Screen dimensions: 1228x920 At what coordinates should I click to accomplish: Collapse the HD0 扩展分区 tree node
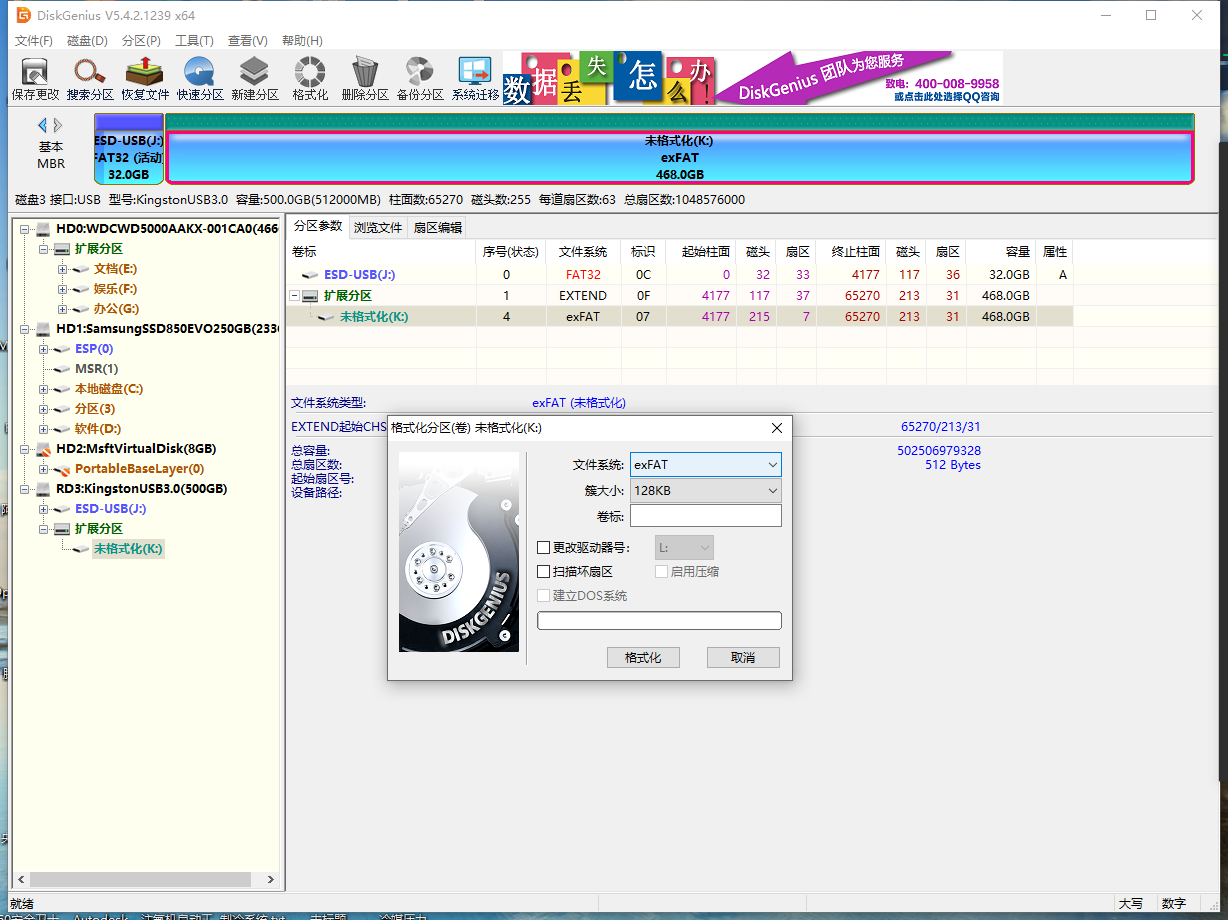45,249
